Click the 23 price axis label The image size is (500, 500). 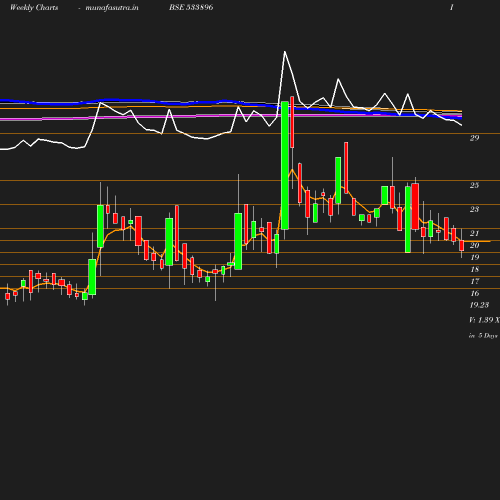[x=474, y=209]
